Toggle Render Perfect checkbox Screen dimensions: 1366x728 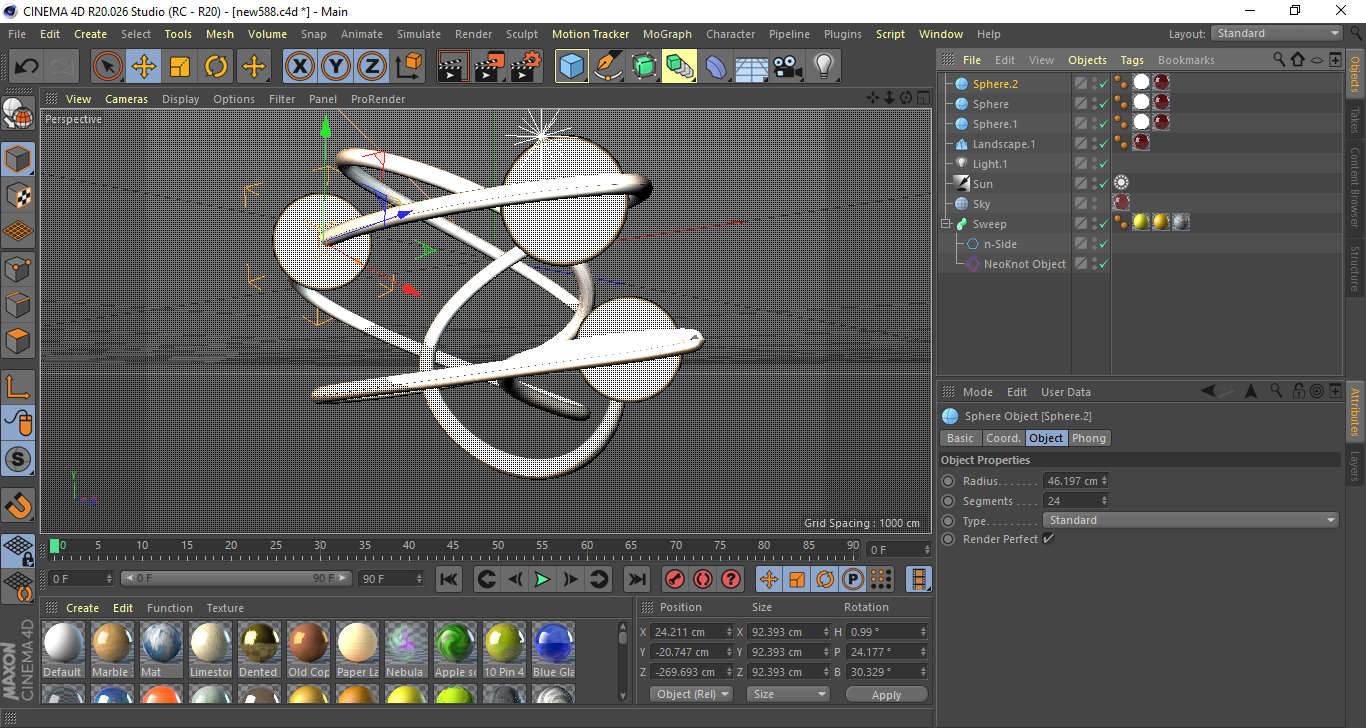coord(1048,539)
